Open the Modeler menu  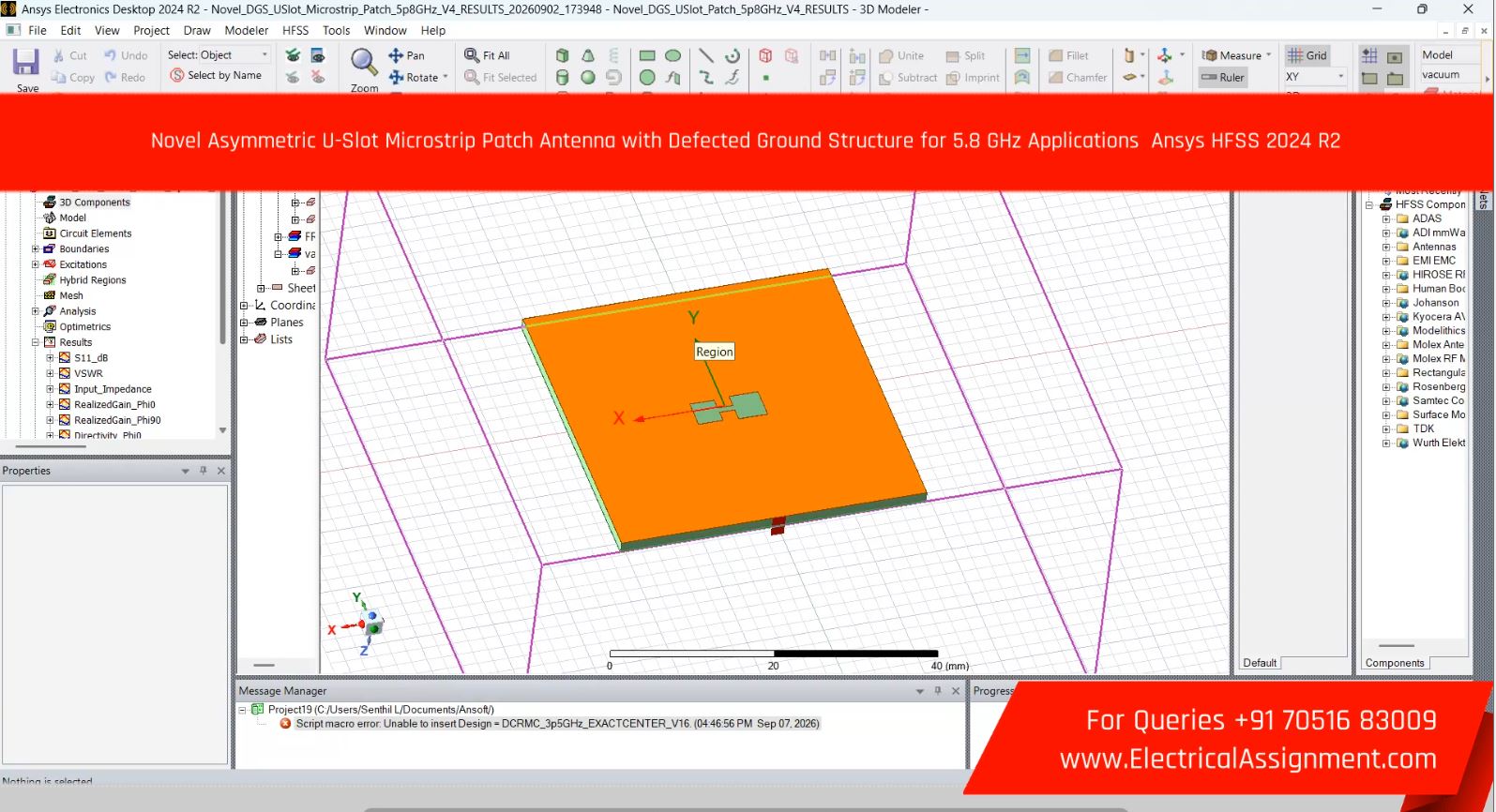click(x=247, y=30)
